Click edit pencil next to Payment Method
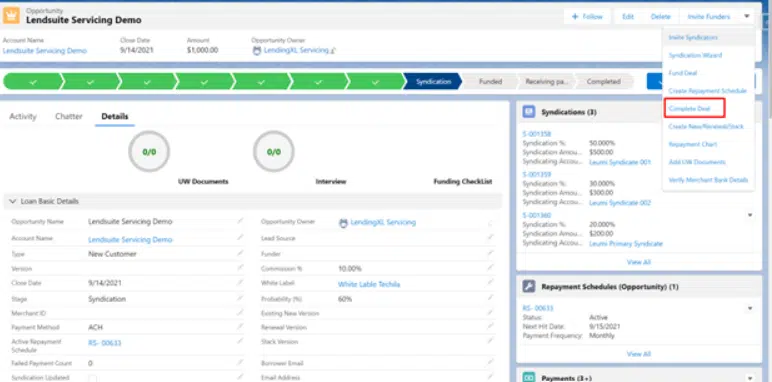The width and height of the screenshot is (772, 382). (240, 327)
